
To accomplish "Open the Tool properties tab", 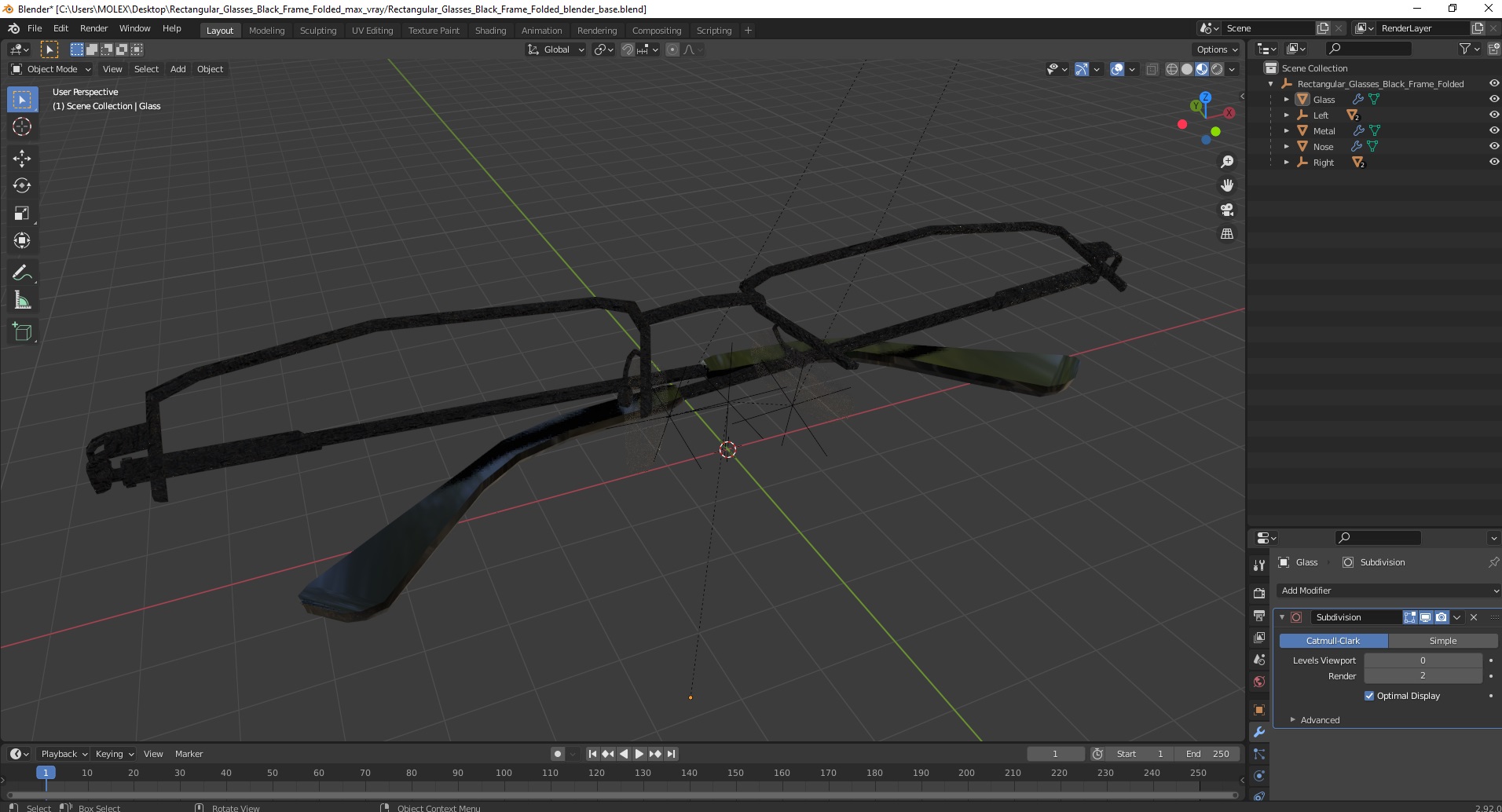I will 1259,565.
